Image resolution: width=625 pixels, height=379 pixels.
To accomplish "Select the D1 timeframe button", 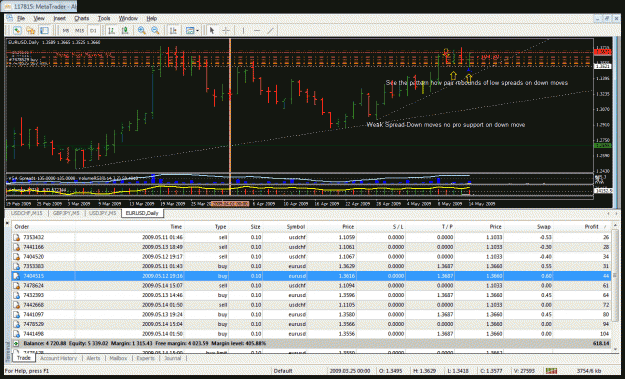I will [93, 30].
